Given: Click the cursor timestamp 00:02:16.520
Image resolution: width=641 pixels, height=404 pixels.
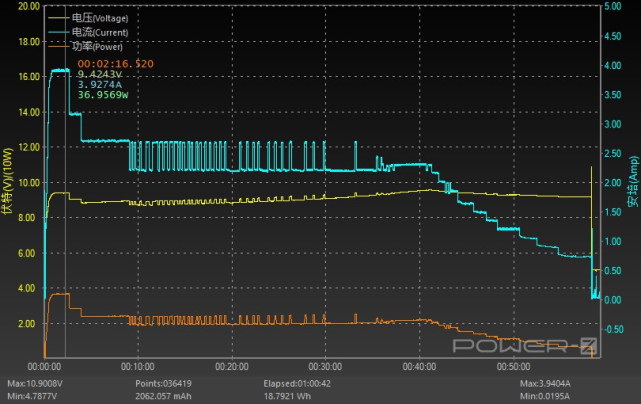Looking at the screenshot, I should pyautogui.click(x=116, y=64).
